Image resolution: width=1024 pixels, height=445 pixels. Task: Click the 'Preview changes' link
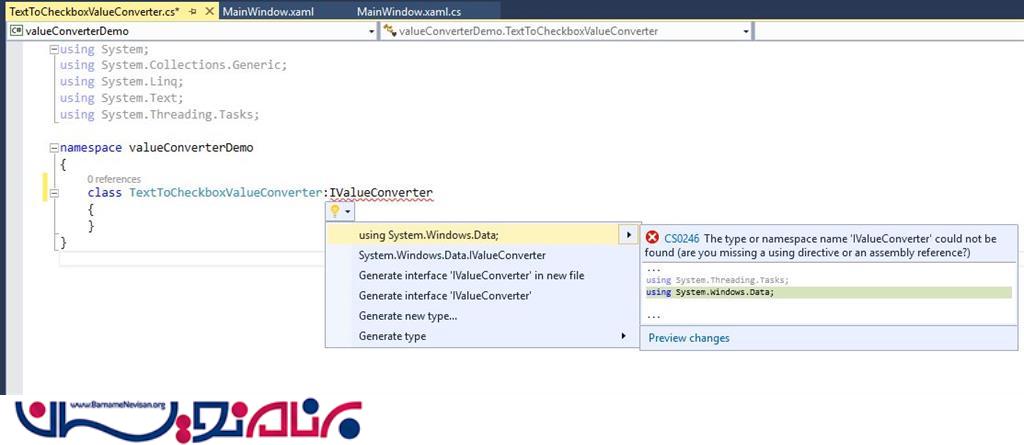pos(689,338)
